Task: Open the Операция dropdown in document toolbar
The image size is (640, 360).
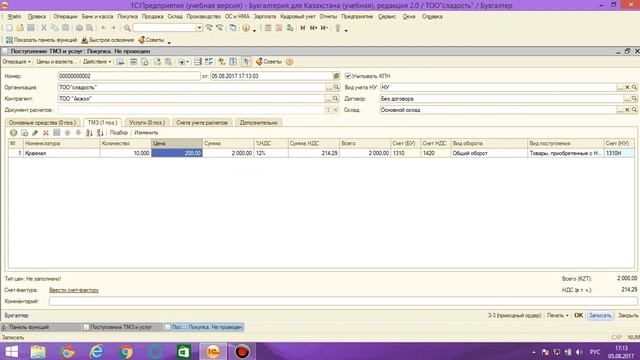Action: pyautogui.click(x=16, y=62)
